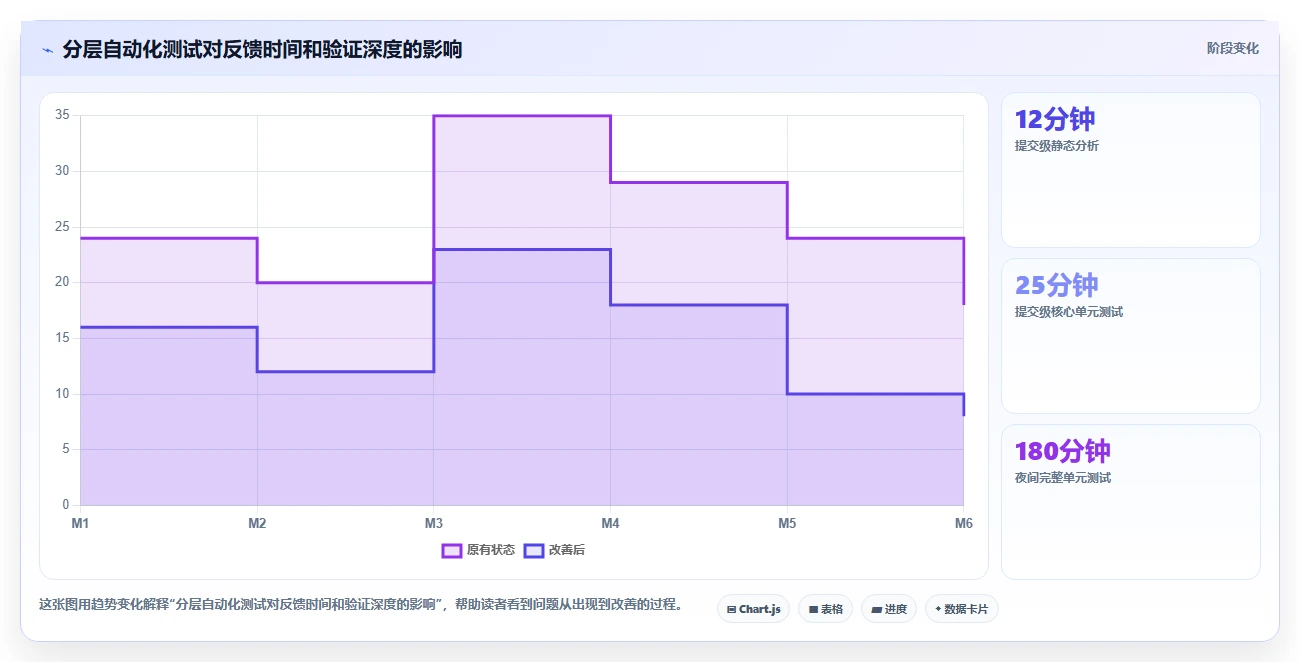This screenshot has height=662, width=1300.
Task: Click the blue 改善后 legend swatch
Action: tap(534, 550)
